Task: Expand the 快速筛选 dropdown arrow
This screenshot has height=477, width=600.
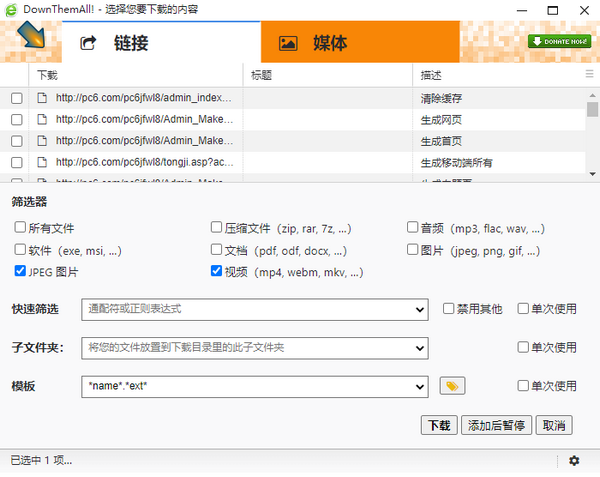Action: [x=420, y=310]
